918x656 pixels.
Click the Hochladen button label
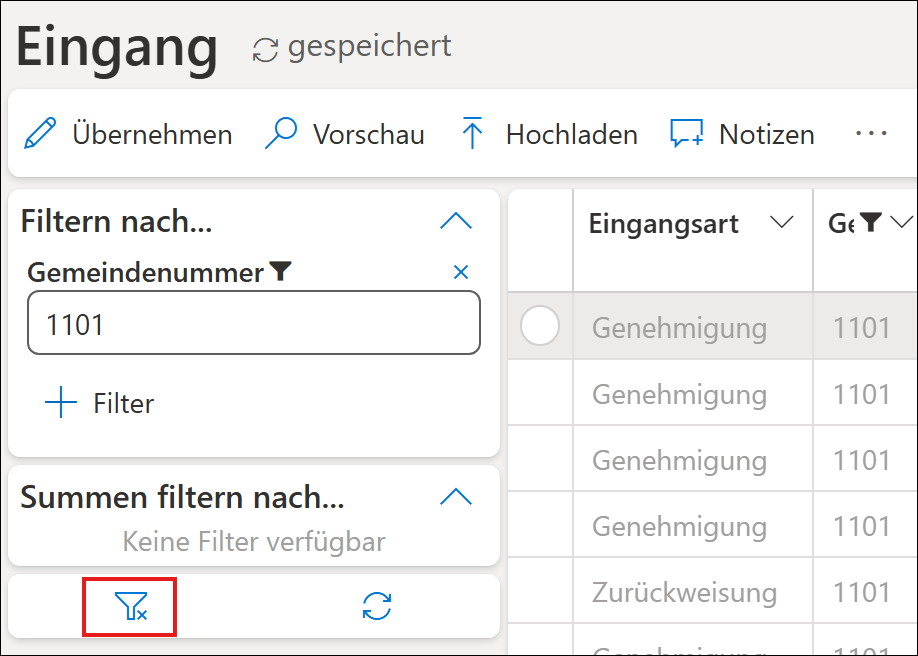click(x=571, y=135)
